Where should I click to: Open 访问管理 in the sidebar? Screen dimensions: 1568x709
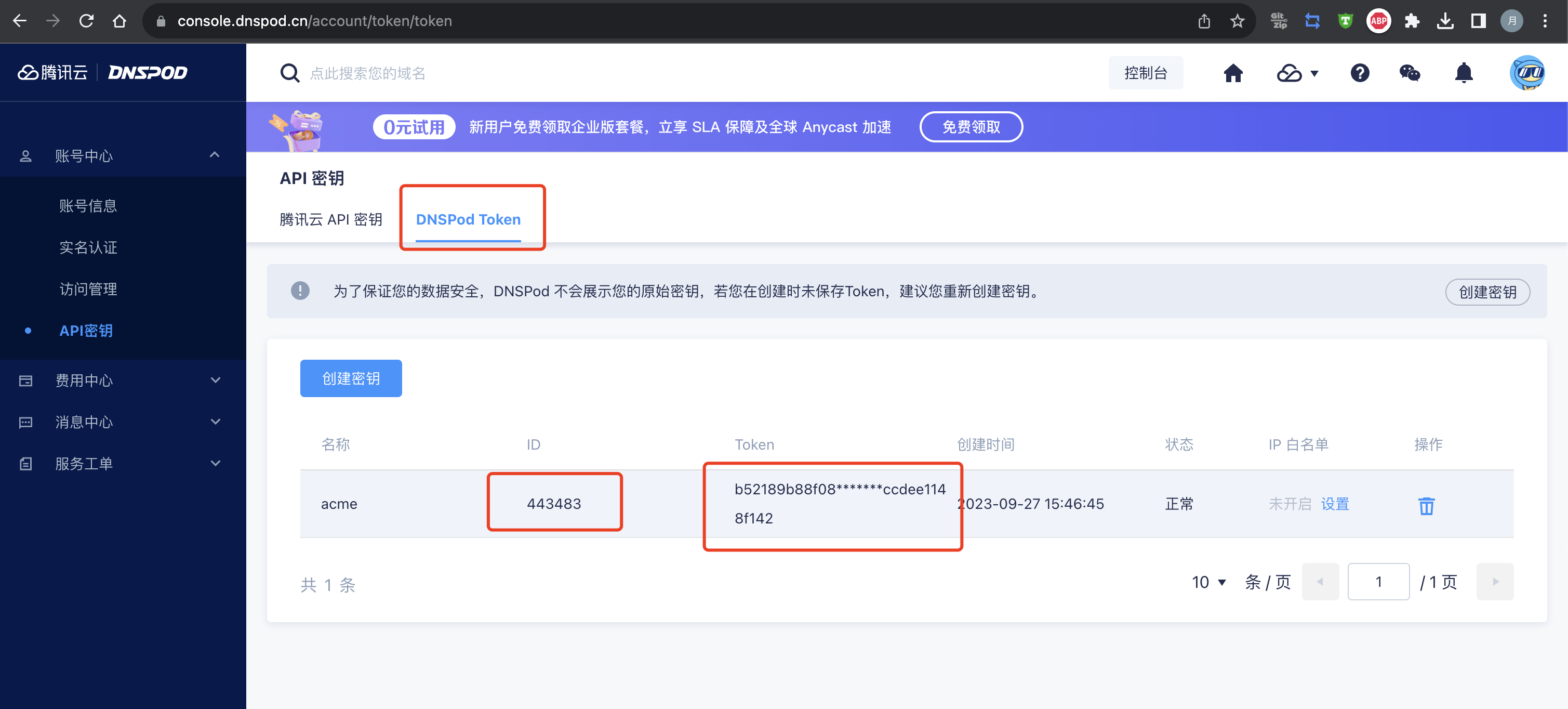pos(88,288)
